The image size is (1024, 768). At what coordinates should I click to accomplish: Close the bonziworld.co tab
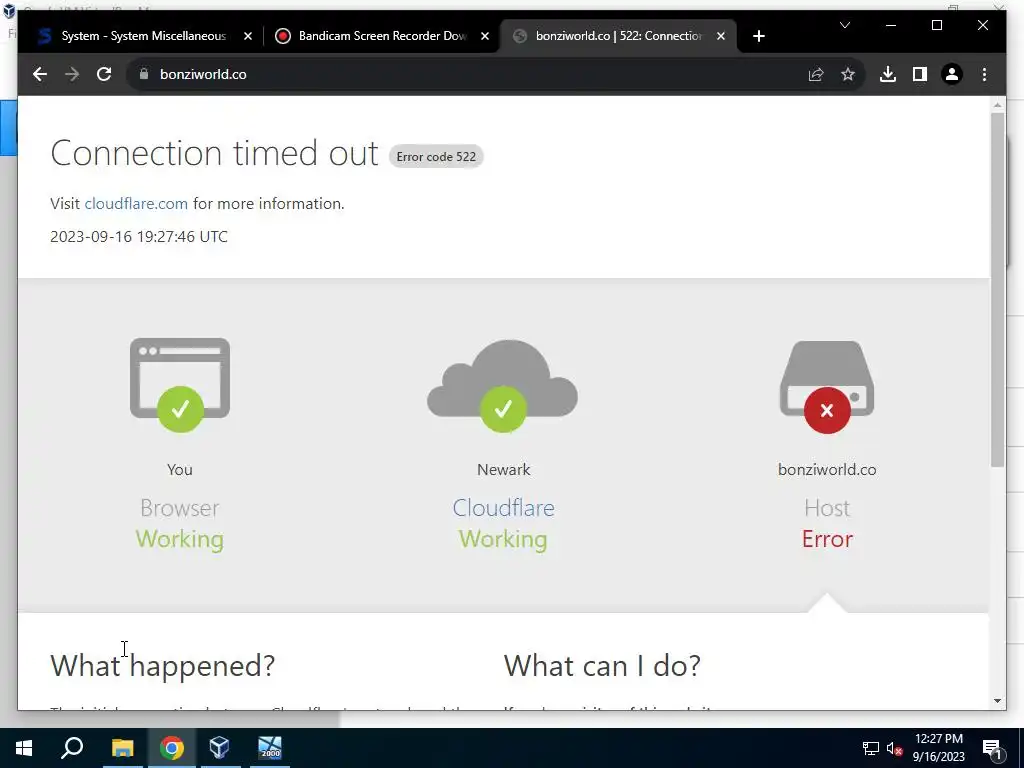pyautogui.click(x=720, y=37)
